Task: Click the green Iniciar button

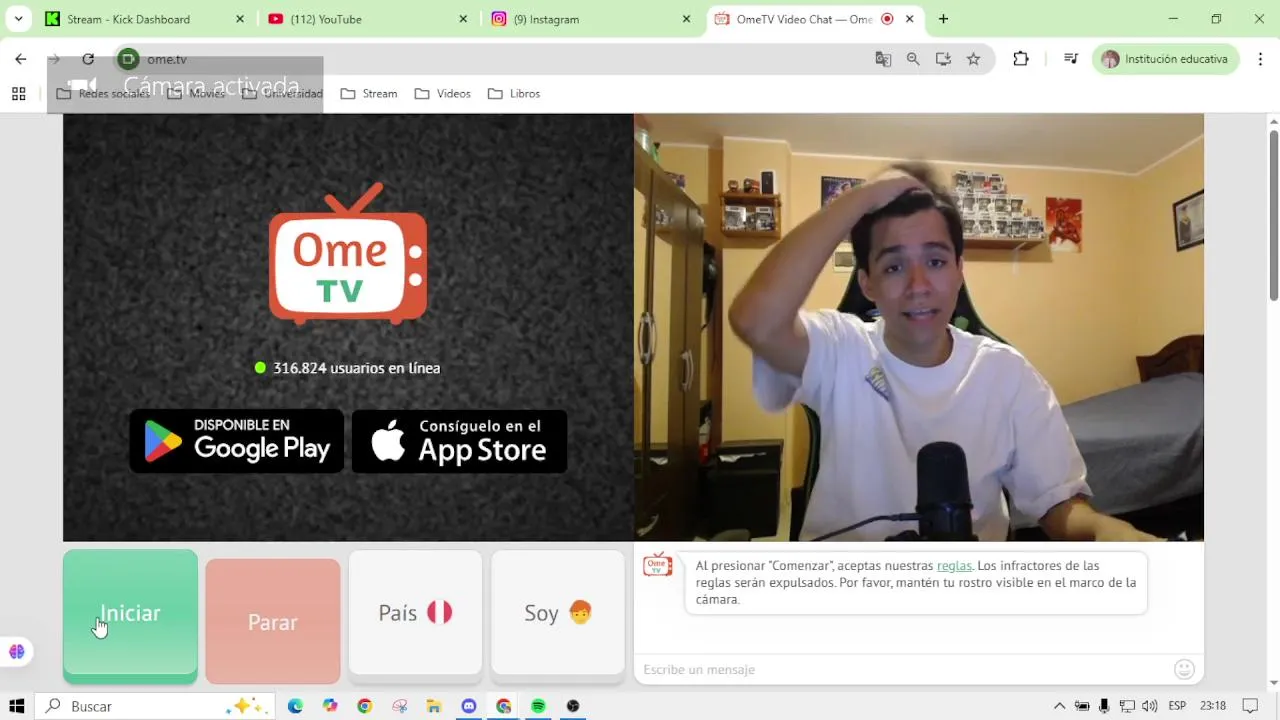Action: [x=130, y=616]
